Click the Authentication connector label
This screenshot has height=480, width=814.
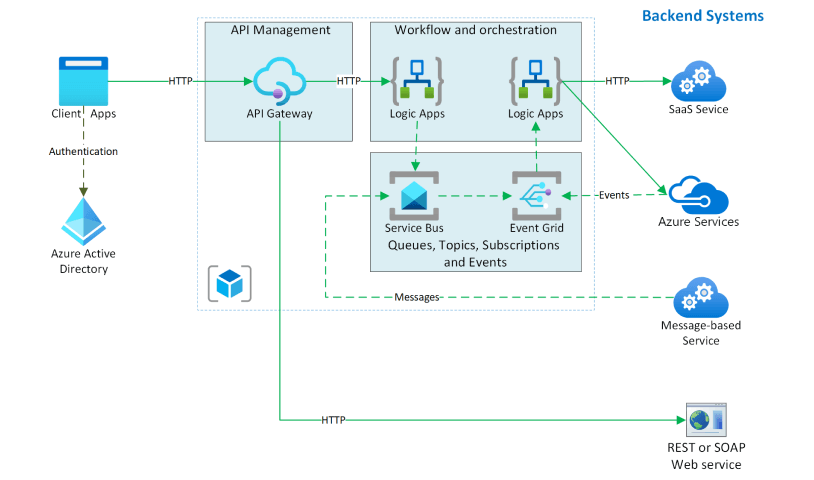pyautogui.click(x=83, y=152)
